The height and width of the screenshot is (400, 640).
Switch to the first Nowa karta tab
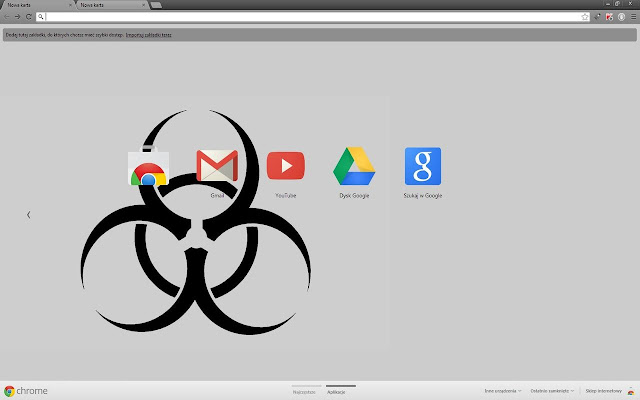(37, 5)
